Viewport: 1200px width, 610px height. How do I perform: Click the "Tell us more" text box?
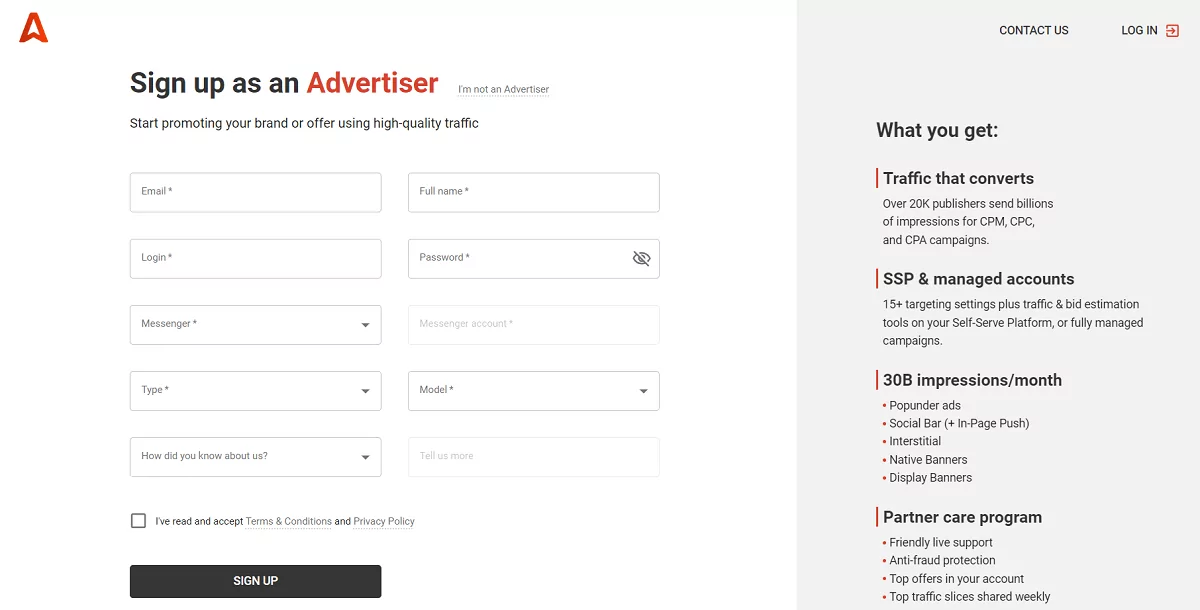point(533,456)
